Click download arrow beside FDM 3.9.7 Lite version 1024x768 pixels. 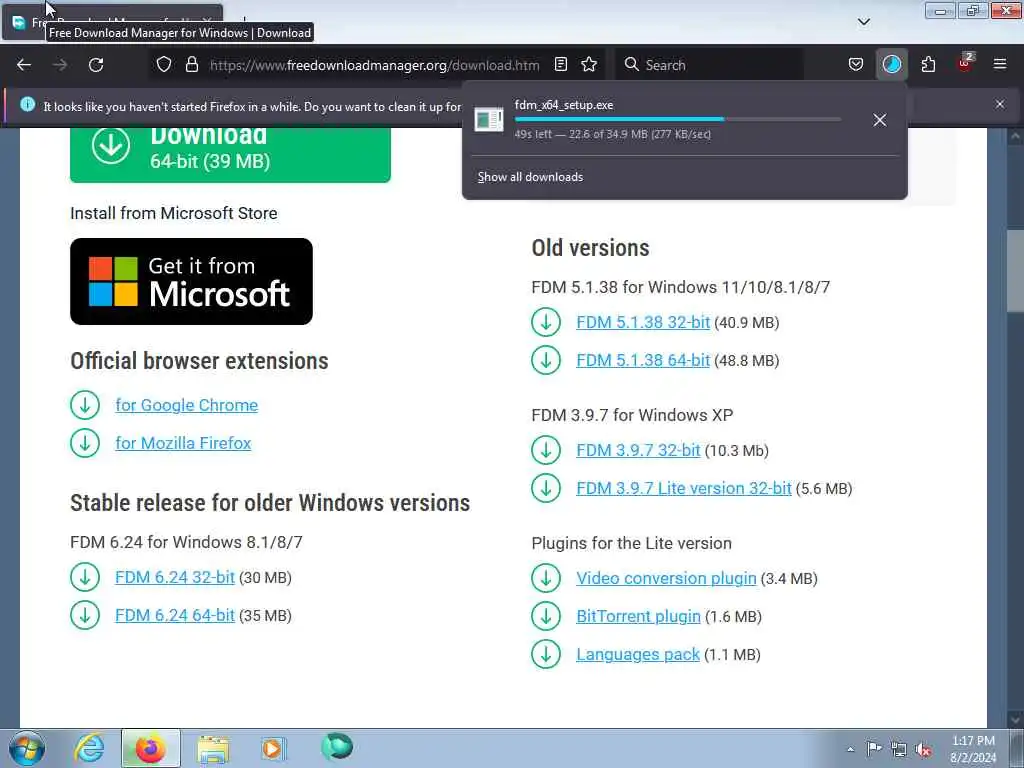tap(546, 488)
